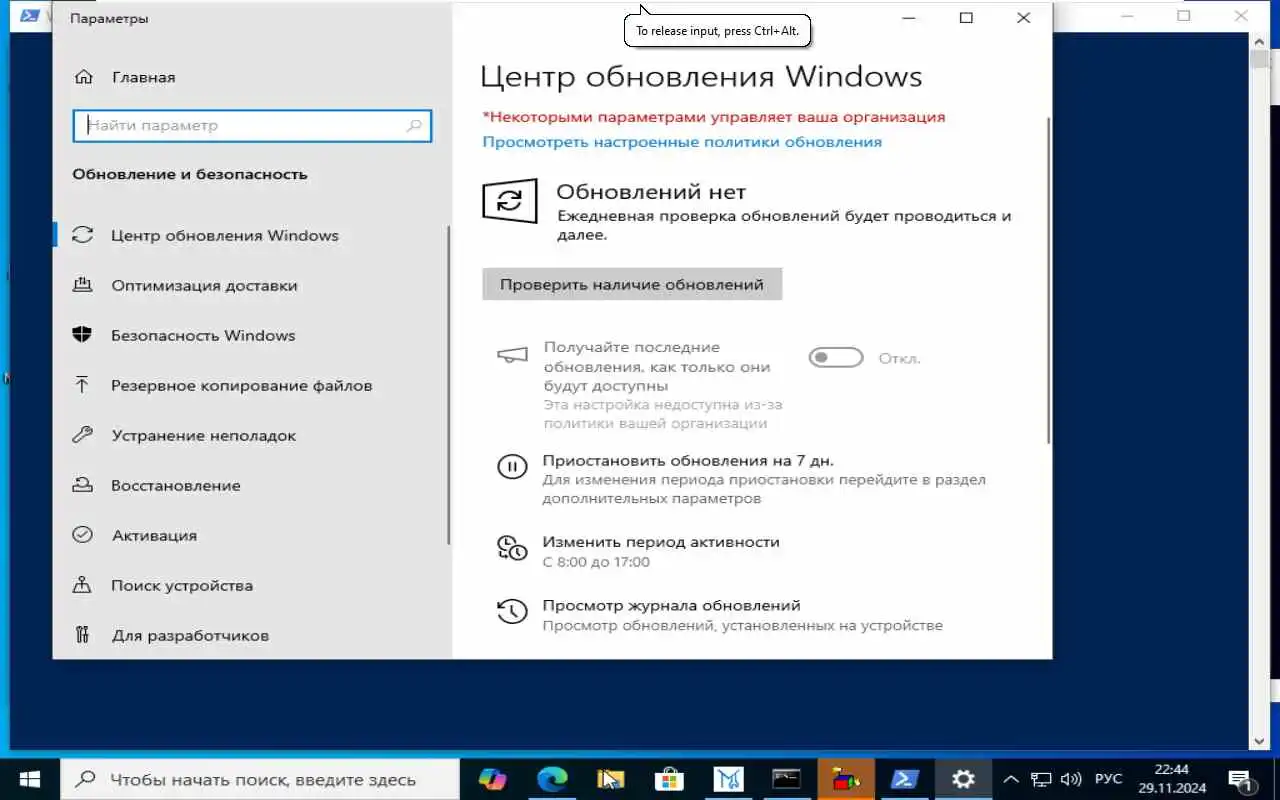Click into the Найти параметр search field

click(x=252, y=126)
